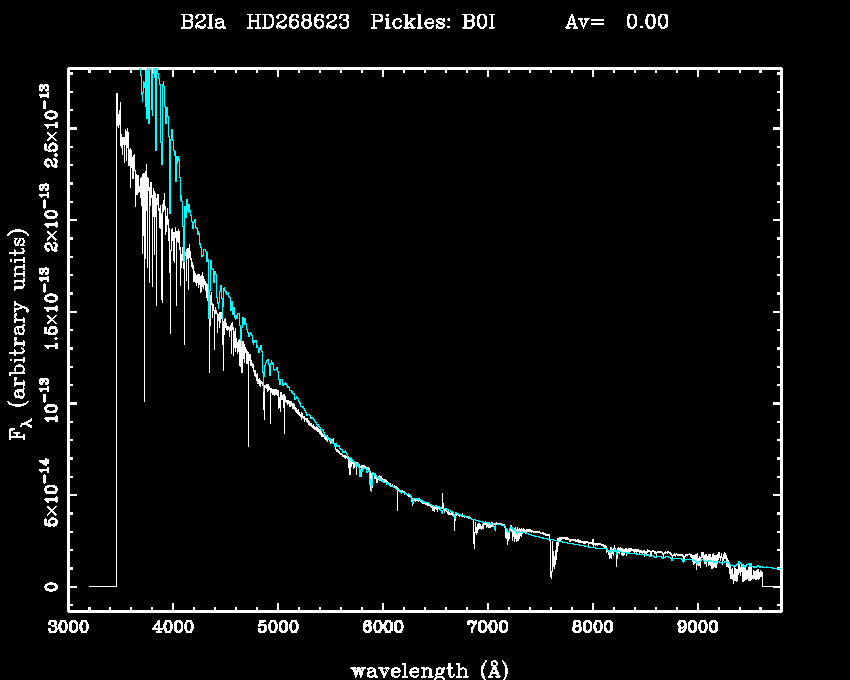850x680 pixels.
Task: Click the wavelength (Å) x-axis label
Action: coord(422,669)
